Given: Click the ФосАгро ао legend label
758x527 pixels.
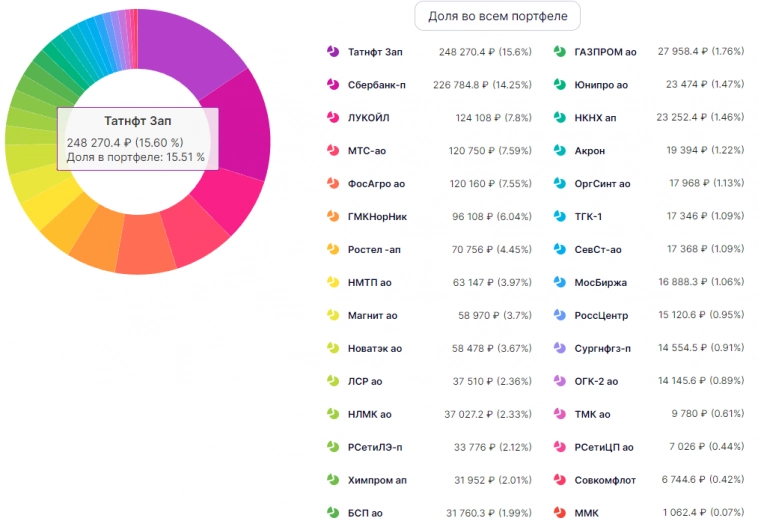Looking at the screenshot, I should (x=377, y=183).
